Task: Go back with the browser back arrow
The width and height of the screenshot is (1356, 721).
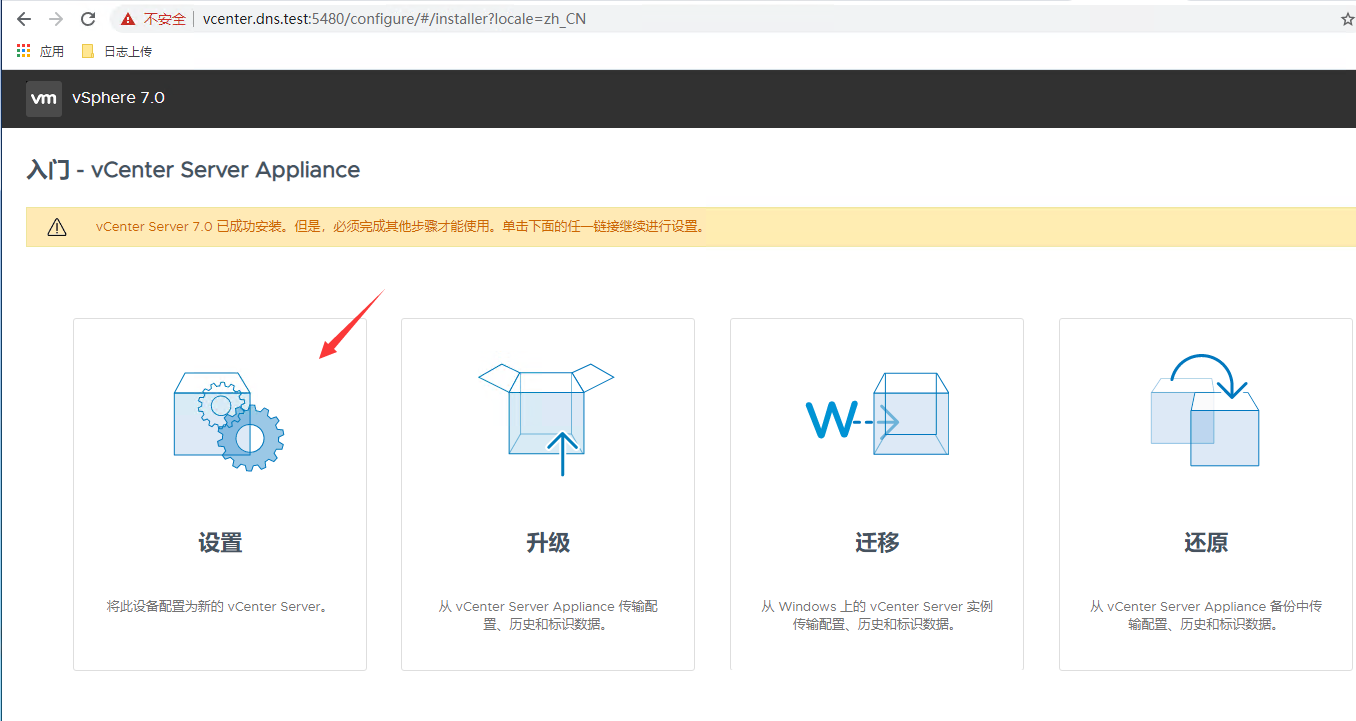Action: tap(24, 19)
